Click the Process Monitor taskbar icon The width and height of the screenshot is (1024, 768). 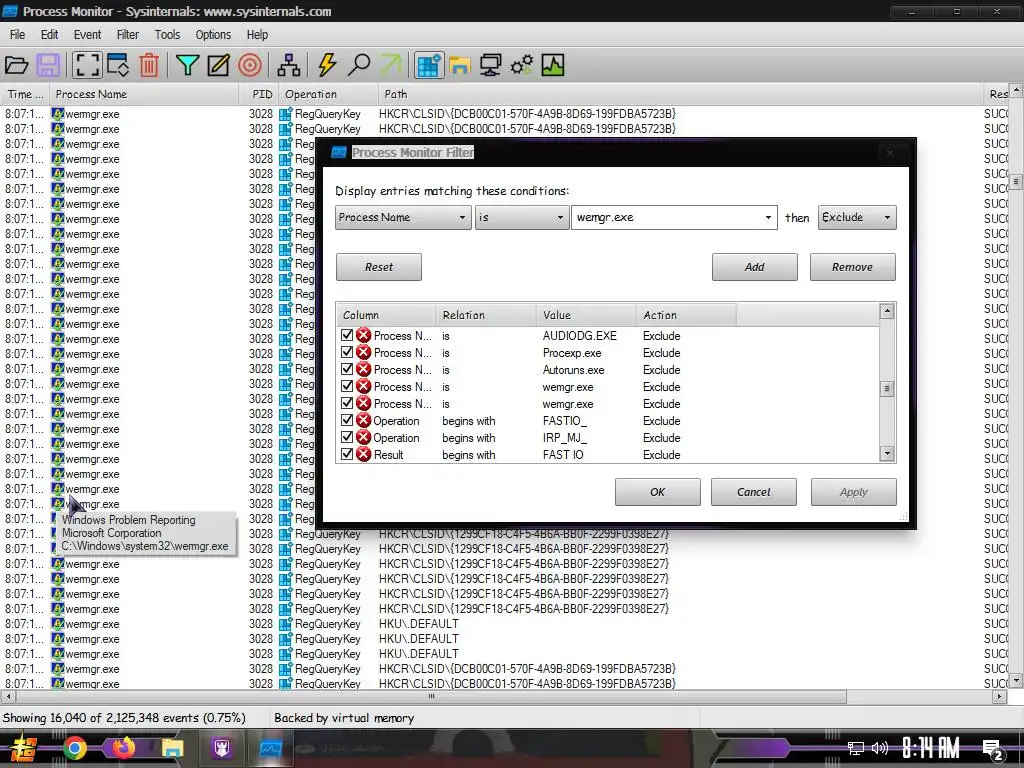270,748
